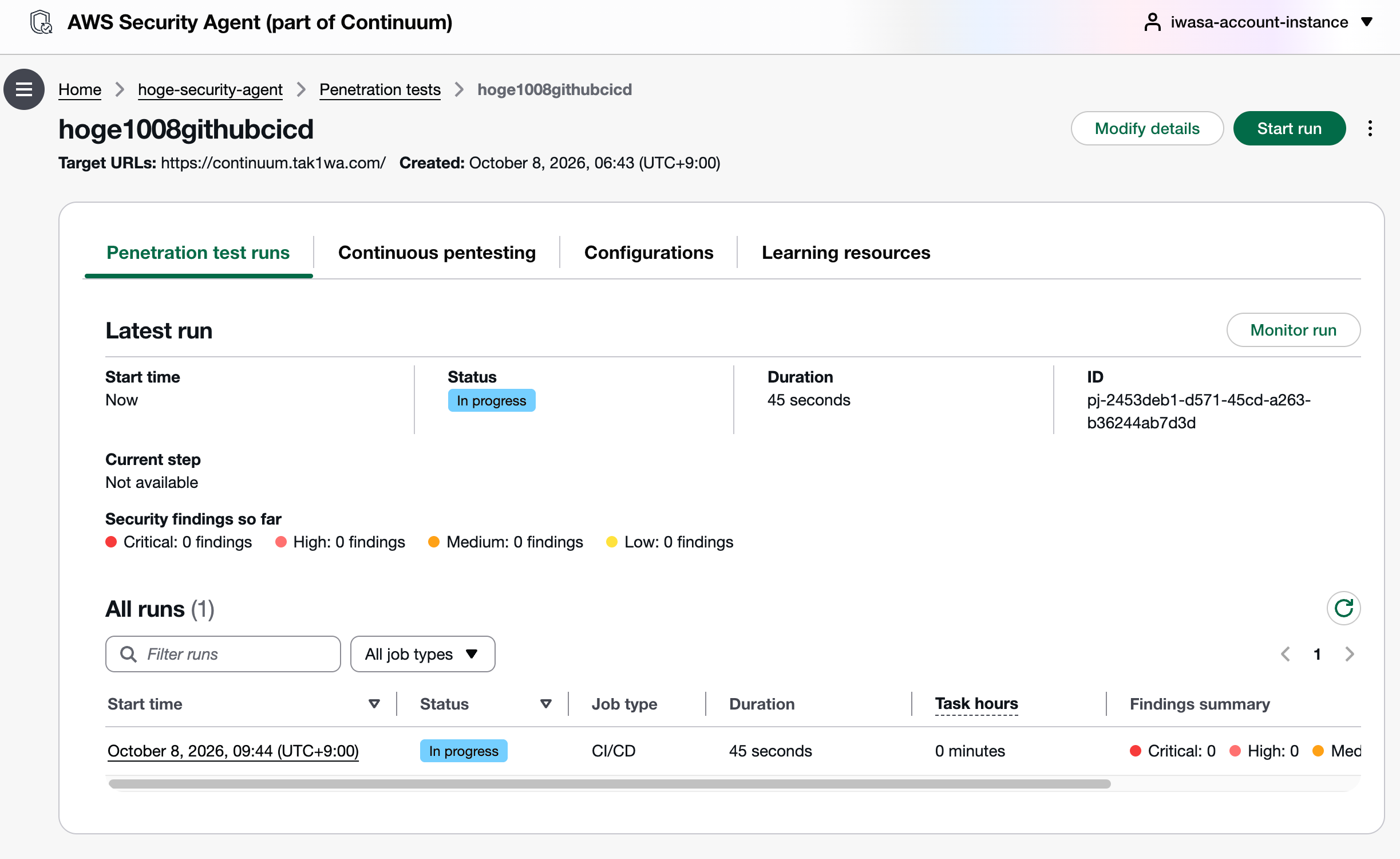Image resolution: width=1400 pixels, height=859 pixels.
Task: Click the Duration column header in table
Action: click(762, 704)
